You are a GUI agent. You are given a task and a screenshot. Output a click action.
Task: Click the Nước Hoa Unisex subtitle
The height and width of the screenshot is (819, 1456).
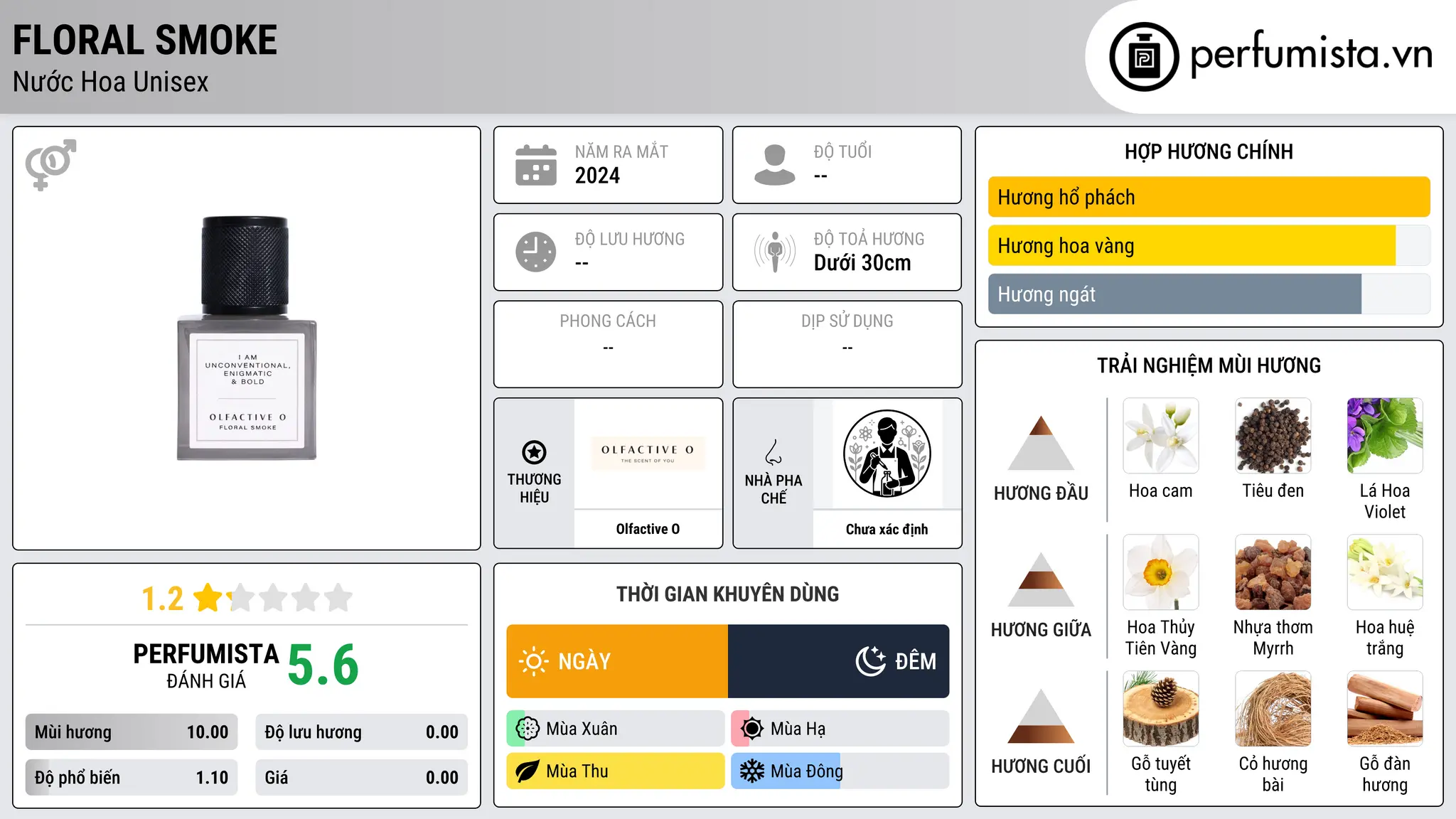pos(111,82)
